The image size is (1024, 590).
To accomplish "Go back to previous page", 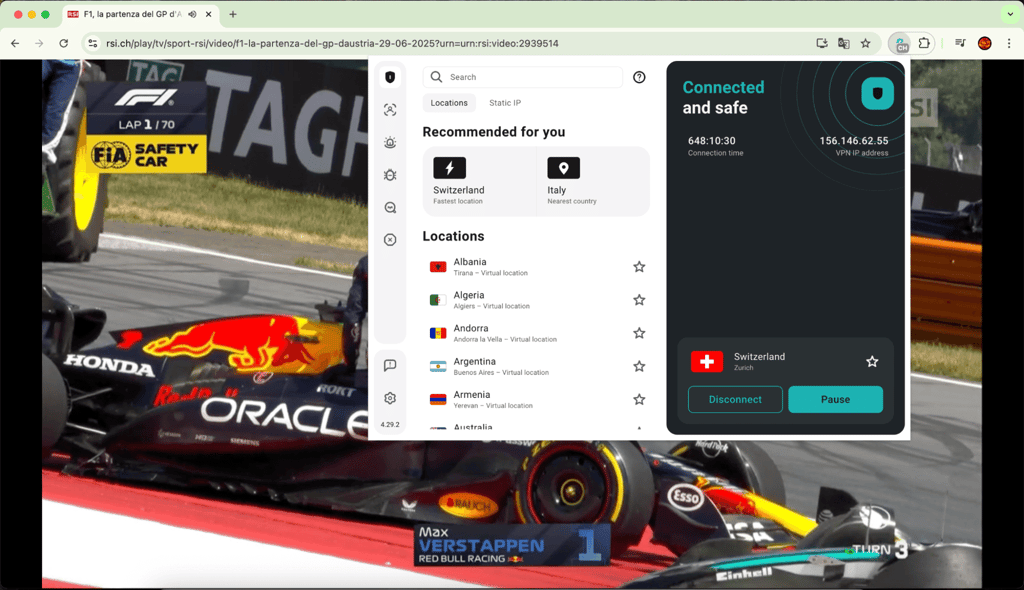I will (15, 44).
